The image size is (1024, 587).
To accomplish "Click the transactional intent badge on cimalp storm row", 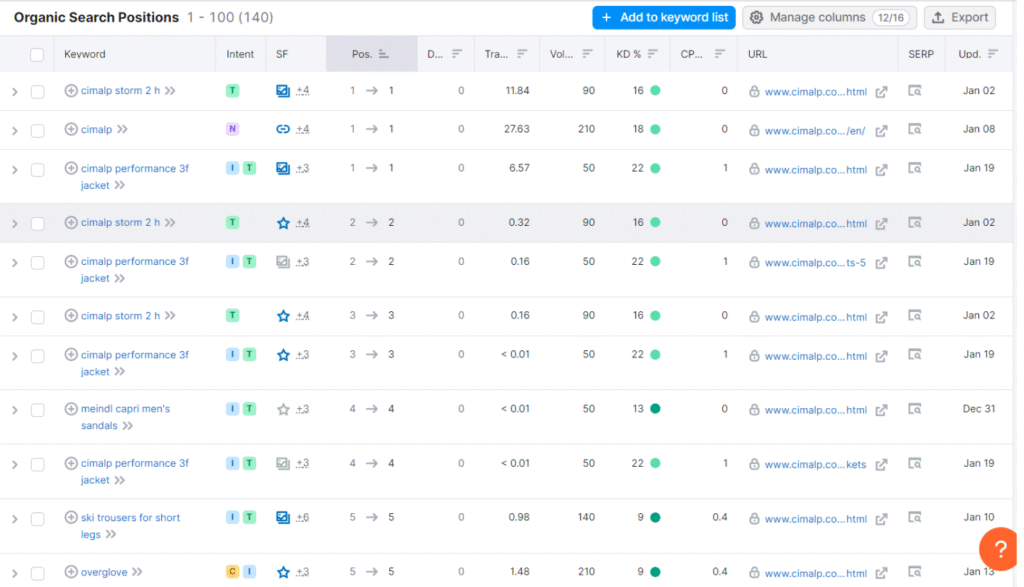I will [x=232, y=90].
